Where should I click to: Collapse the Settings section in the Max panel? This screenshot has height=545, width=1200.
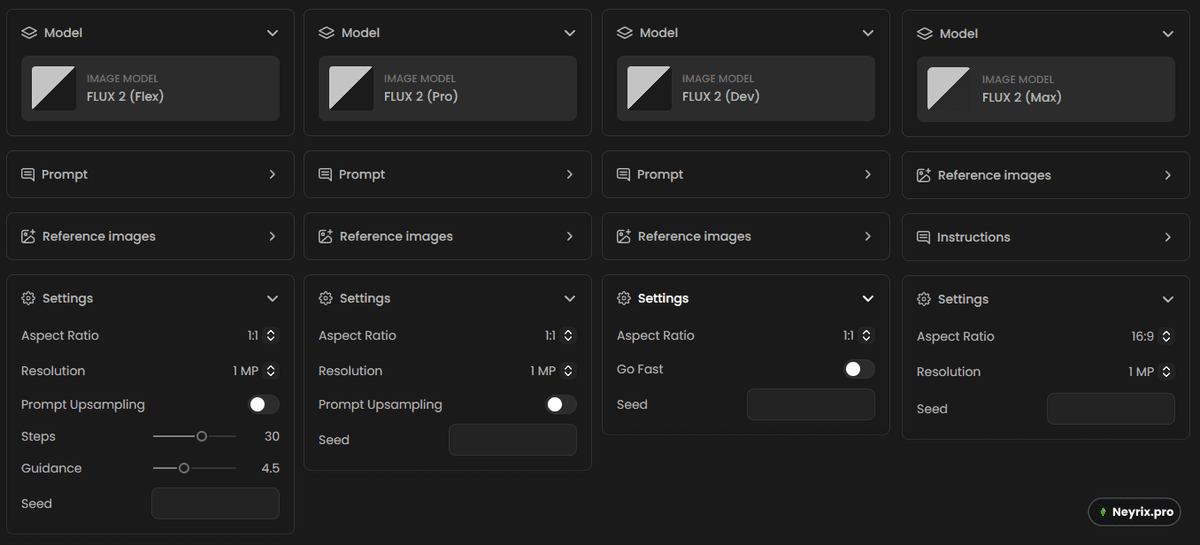(1168, 299)
